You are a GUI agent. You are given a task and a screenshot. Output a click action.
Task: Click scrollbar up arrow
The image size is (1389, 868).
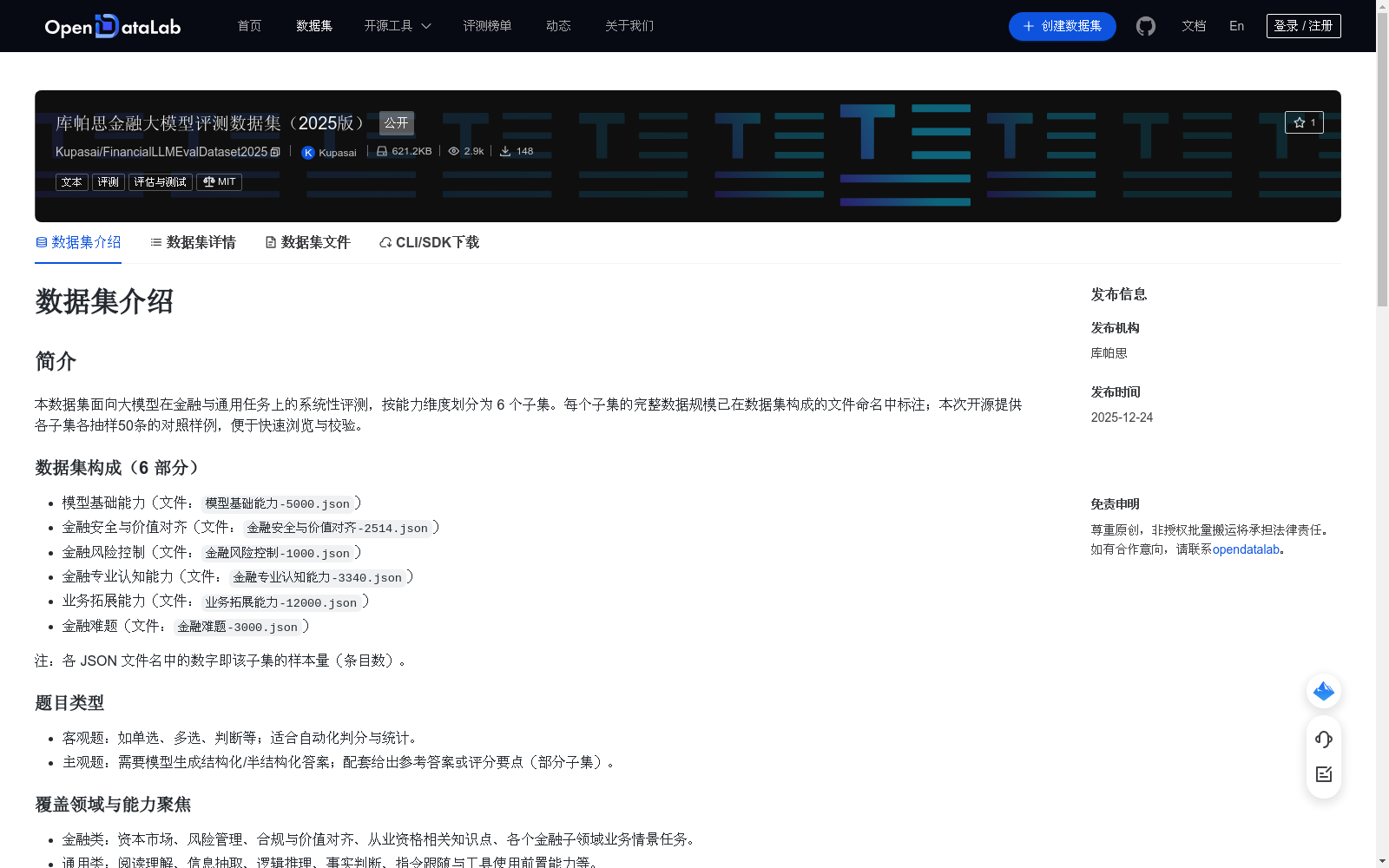coord(1382,6)
